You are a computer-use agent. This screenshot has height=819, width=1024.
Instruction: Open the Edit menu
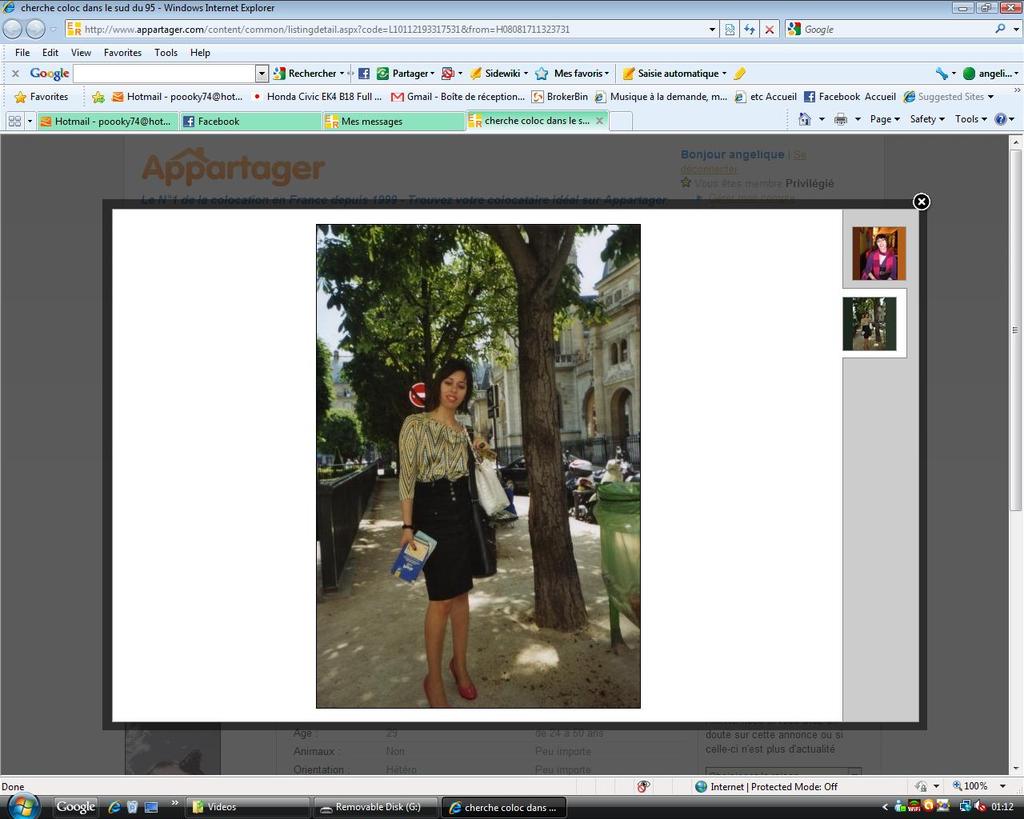[x=50, y=53]
